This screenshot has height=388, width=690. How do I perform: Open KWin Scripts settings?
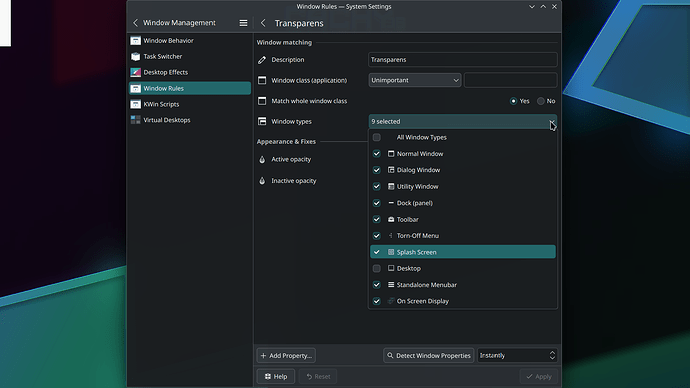click(x=190, y=104)
